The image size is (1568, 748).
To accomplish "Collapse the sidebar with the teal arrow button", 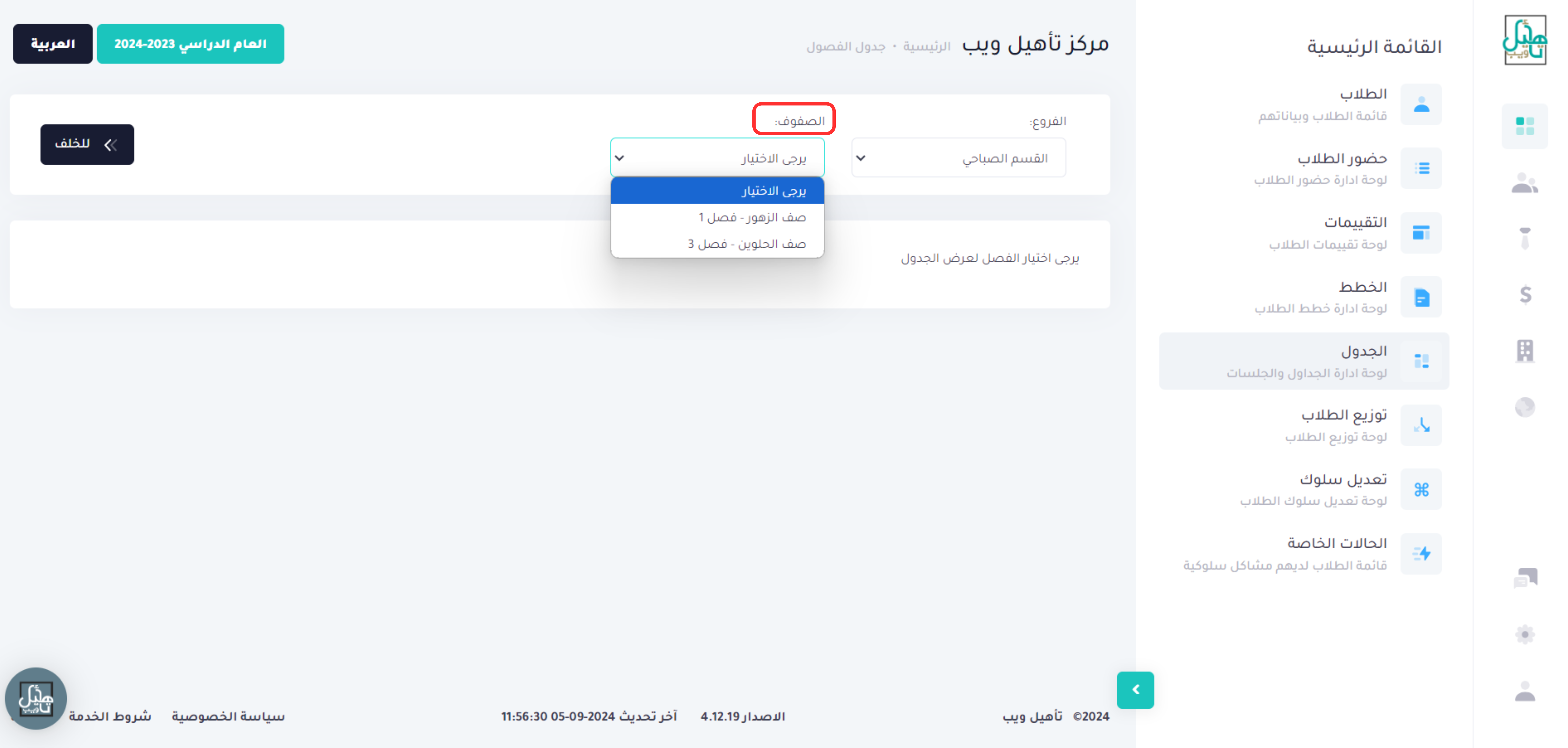I will (x=1135, y=690).
